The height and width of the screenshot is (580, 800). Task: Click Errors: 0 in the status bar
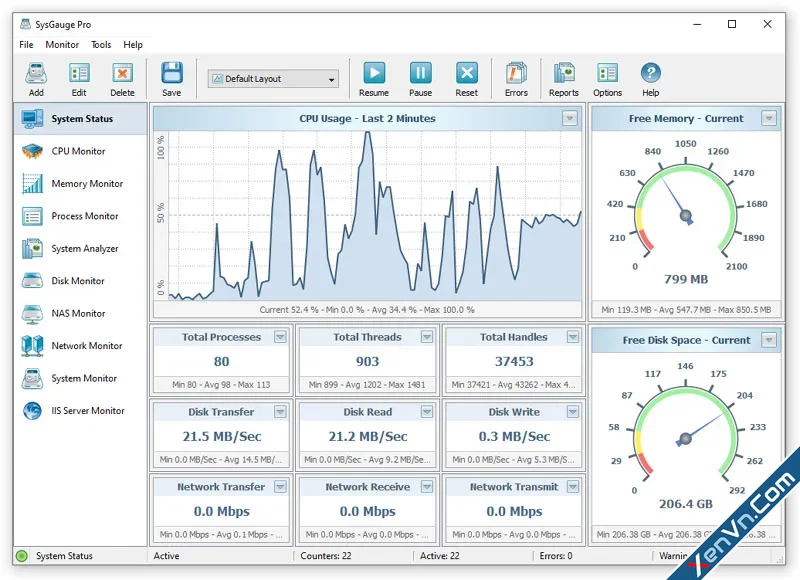pos(556,556)
